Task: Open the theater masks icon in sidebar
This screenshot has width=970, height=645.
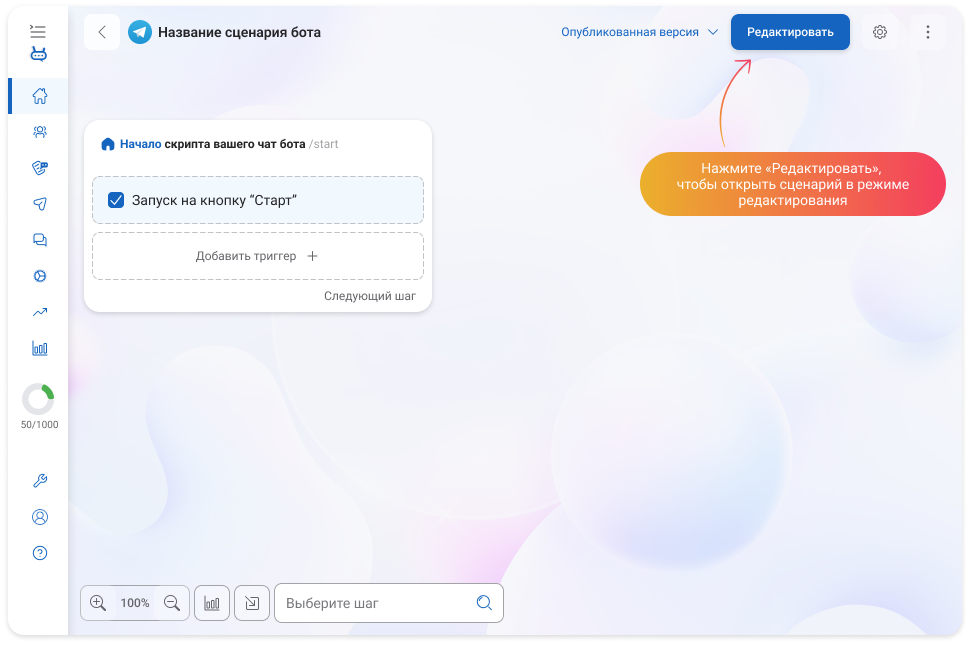Action: tap(40, 168)
